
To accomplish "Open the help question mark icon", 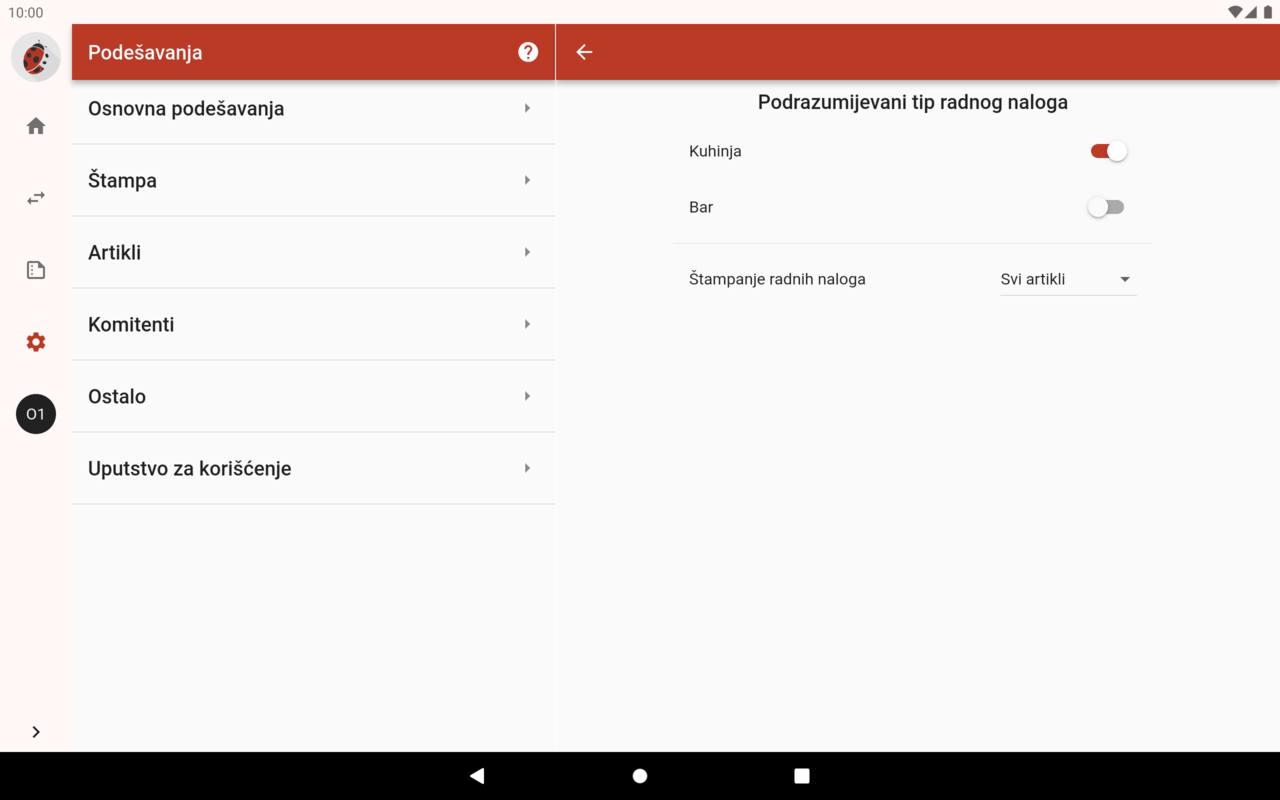I will click(528, 52).
